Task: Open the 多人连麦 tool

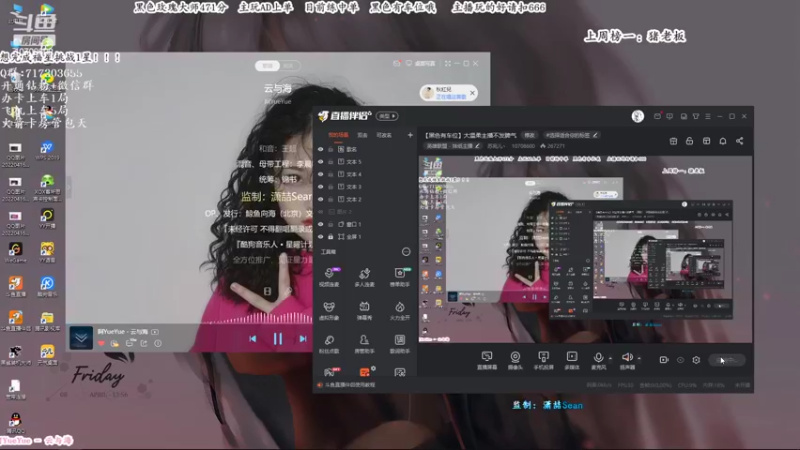Action: pos(364,277)
